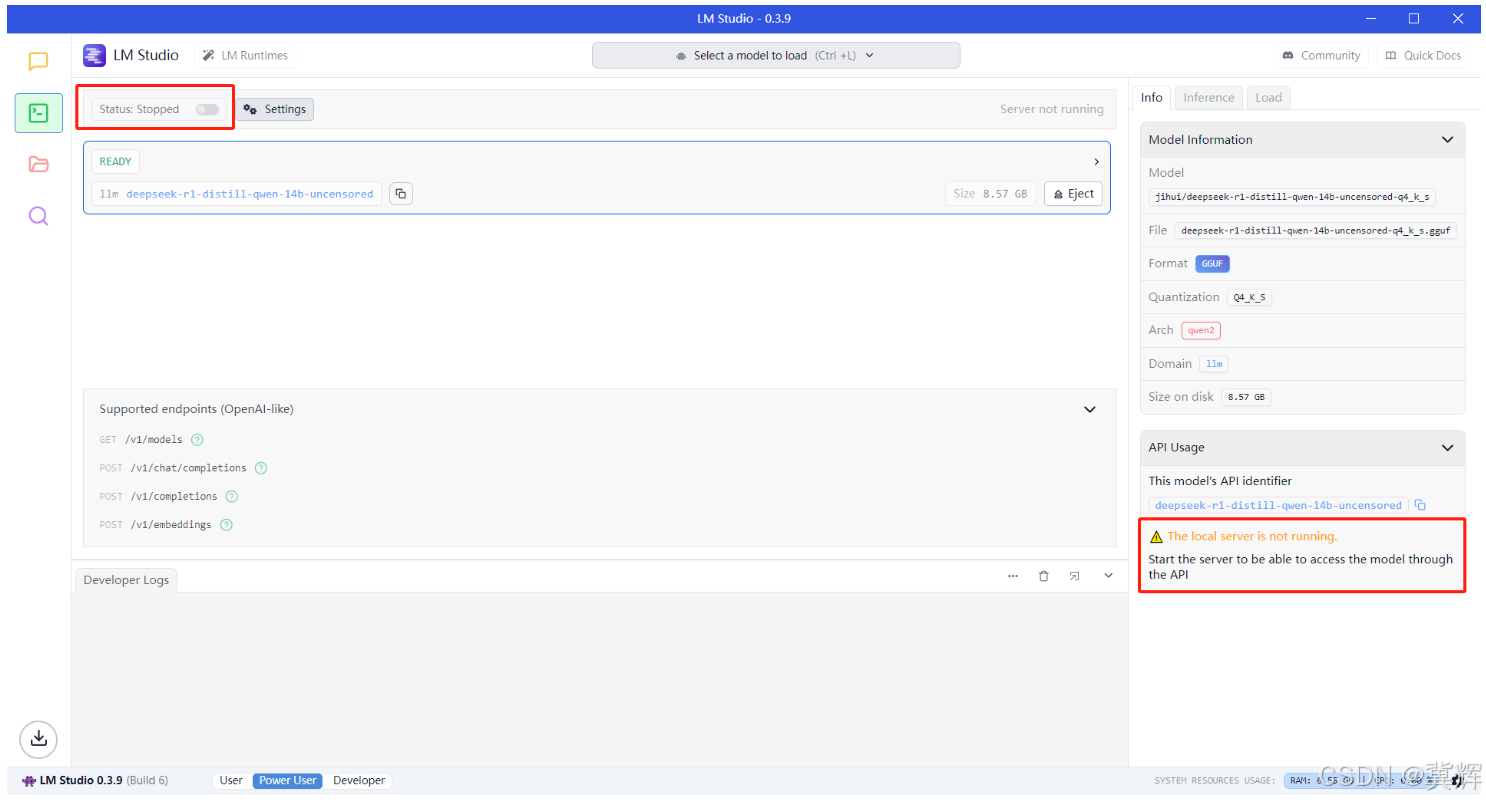Eject the loaded deepseek model
The height and width of the screenshot is (802, 1486).
[1073, 194]
